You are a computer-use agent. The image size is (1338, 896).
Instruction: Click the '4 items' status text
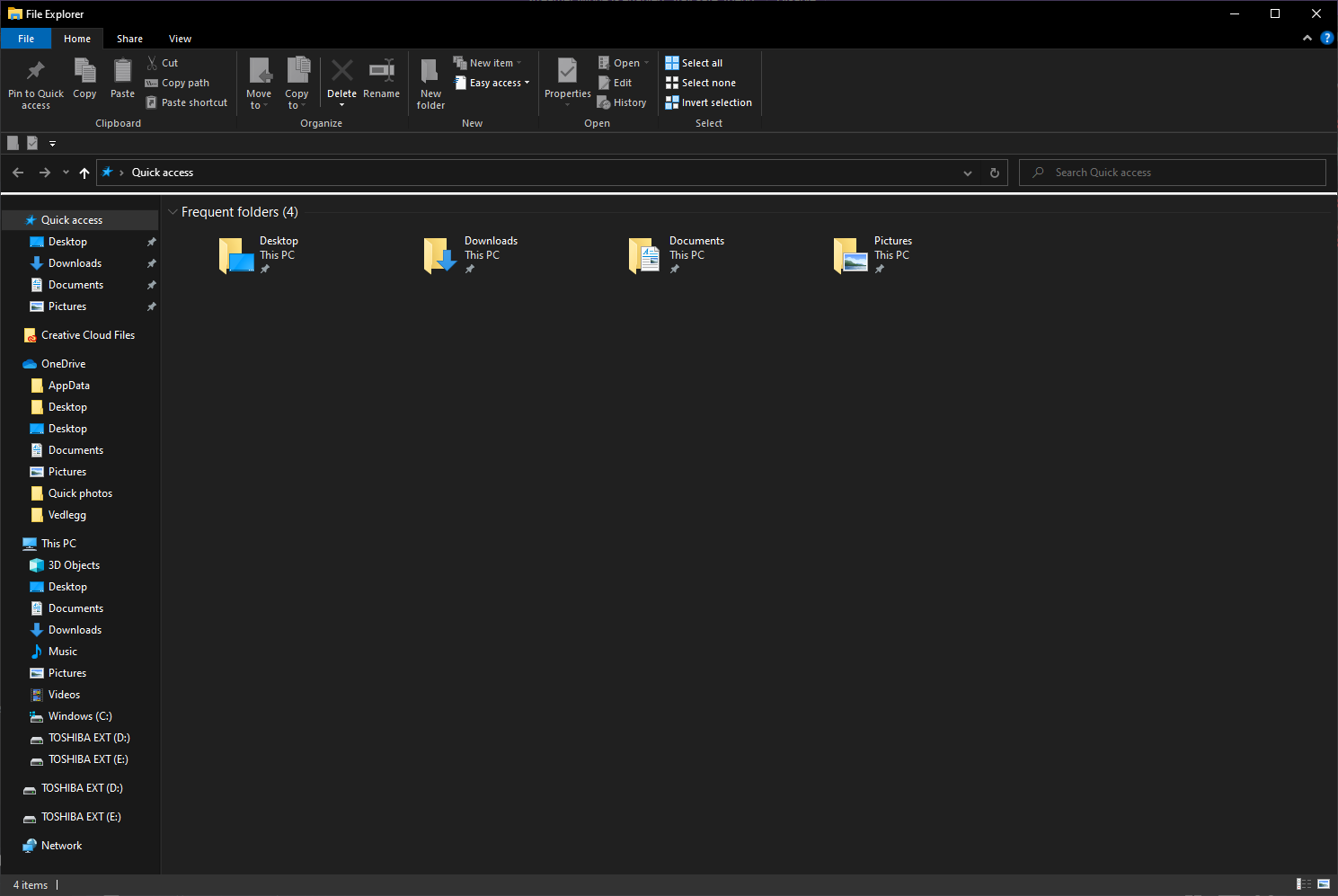pos(31,885)
